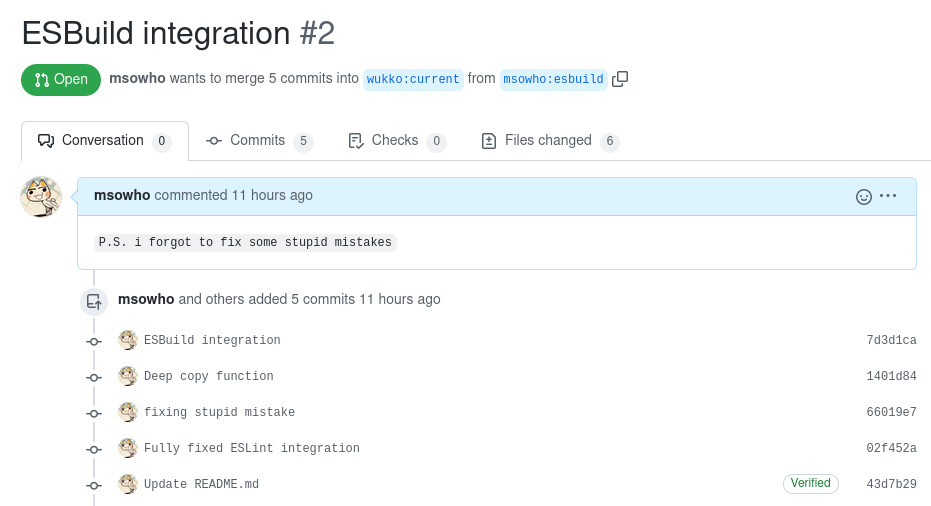Click the avatar beside the Fully fixed ESLint commit
This screenshot has height=506, width=931.
127,448
